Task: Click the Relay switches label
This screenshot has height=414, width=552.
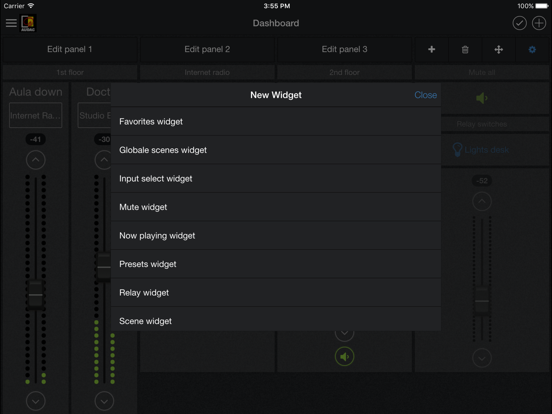Action: (482, 124)
